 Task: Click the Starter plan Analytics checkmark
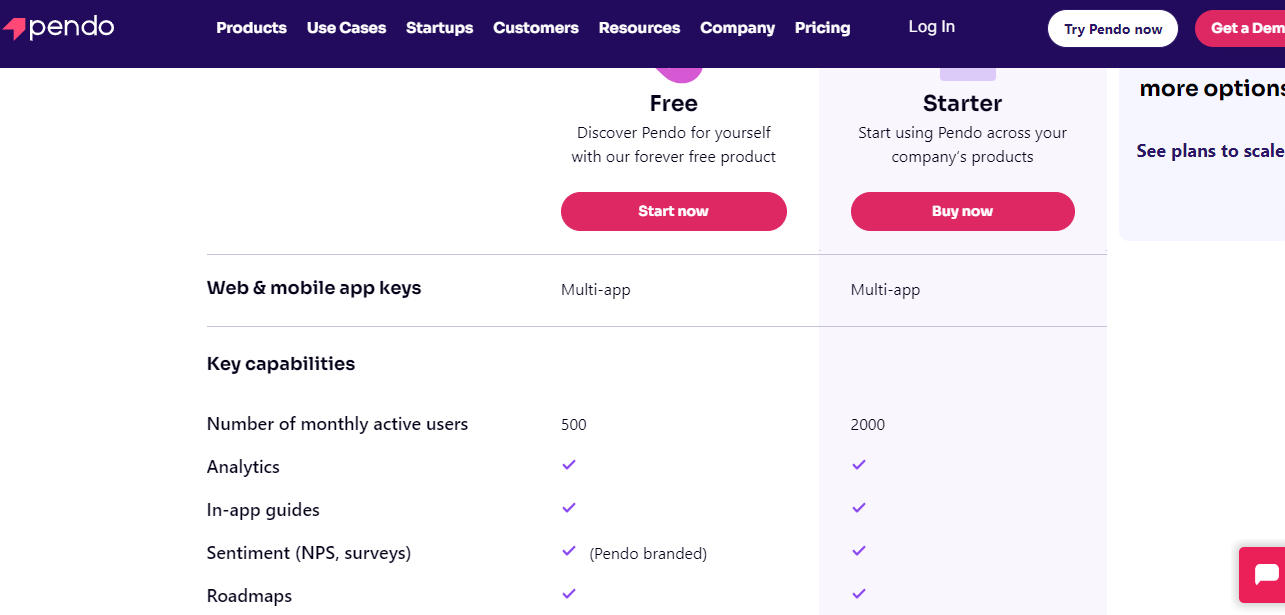[x=859, y=465]
